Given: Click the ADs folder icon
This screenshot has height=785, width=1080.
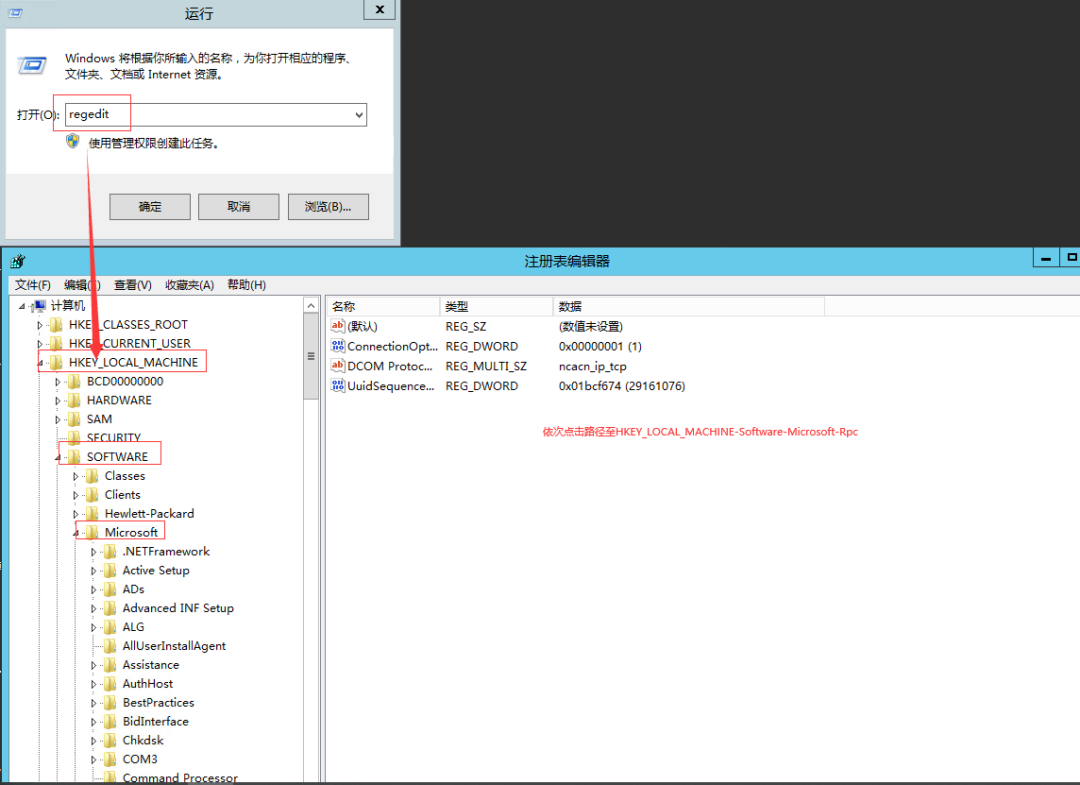Looking at the screenshot, I should (110, 589).
